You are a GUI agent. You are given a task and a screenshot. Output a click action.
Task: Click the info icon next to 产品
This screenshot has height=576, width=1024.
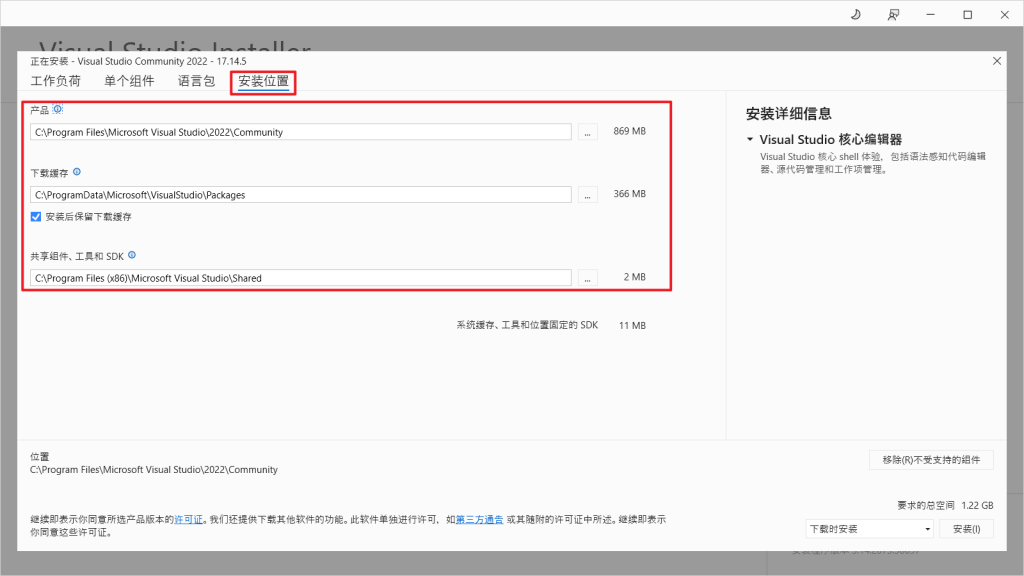coord(57,109)
